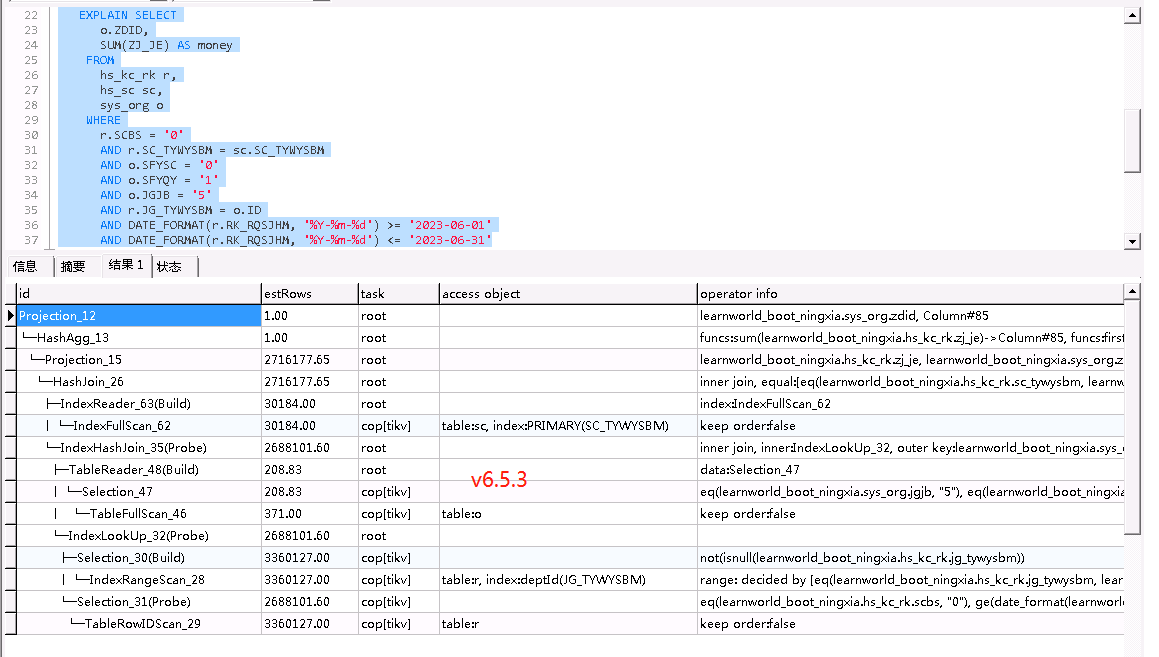Click access object table:r in TableRowIDScan_29 row
1159x657 pixels.
(568, 624)
